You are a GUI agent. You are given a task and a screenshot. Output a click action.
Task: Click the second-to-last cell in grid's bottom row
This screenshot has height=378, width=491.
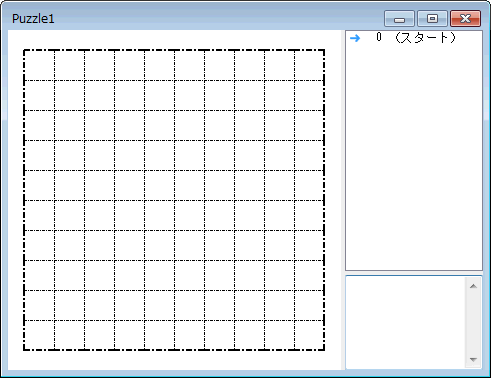[x=279, y=335]
